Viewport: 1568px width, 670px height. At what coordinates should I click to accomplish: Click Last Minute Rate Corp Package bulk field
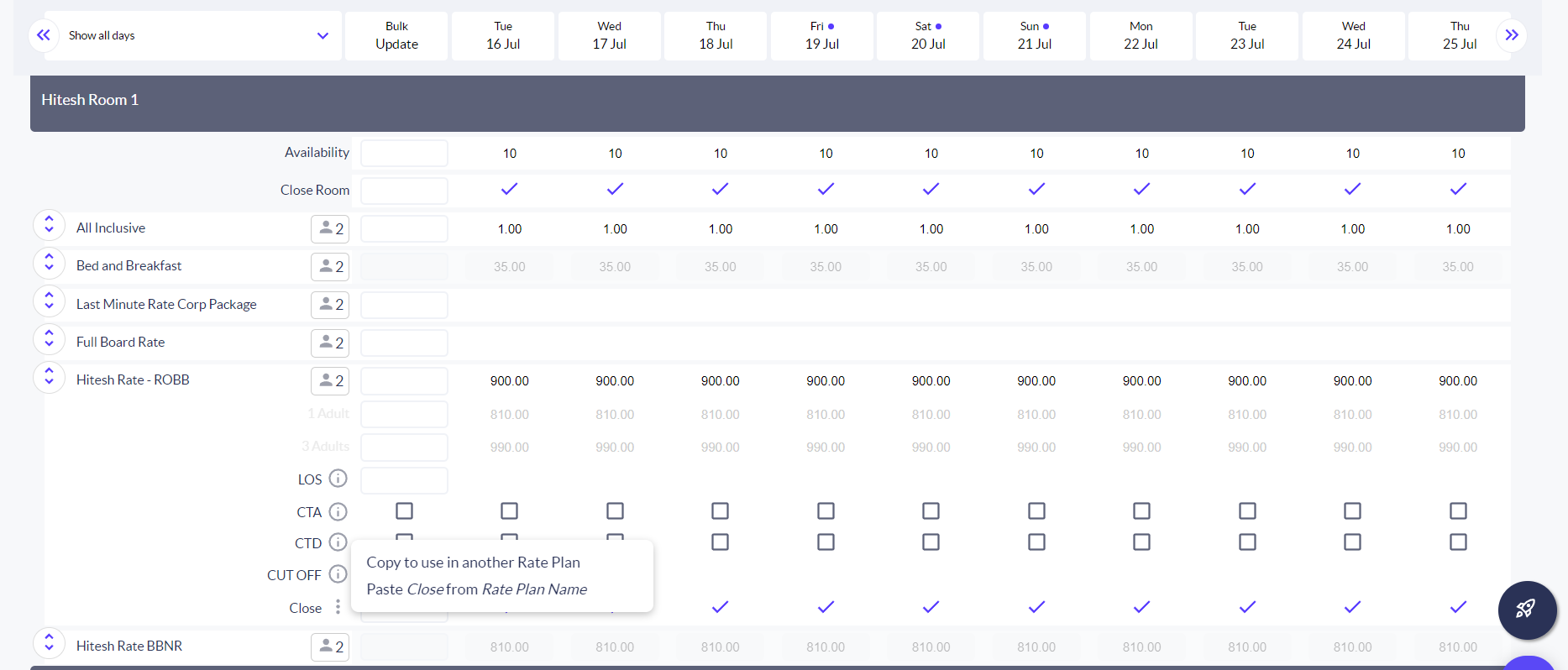point(404,305)
